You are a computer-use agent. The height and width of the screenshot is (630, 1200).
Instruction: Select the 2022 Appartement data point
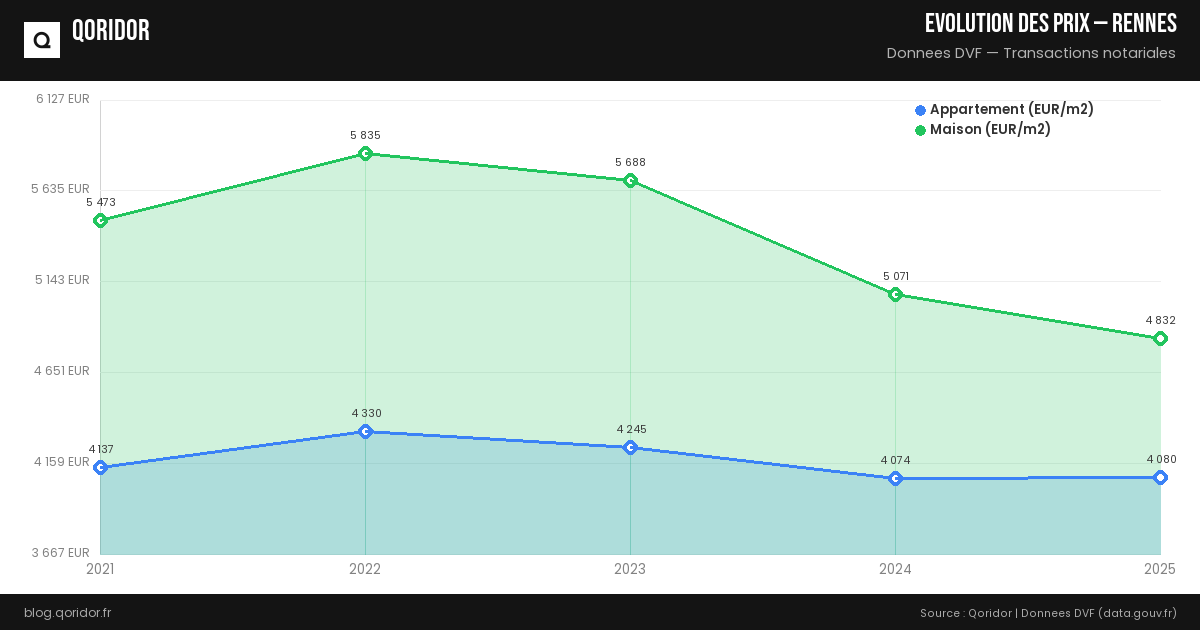click(365, 431)
